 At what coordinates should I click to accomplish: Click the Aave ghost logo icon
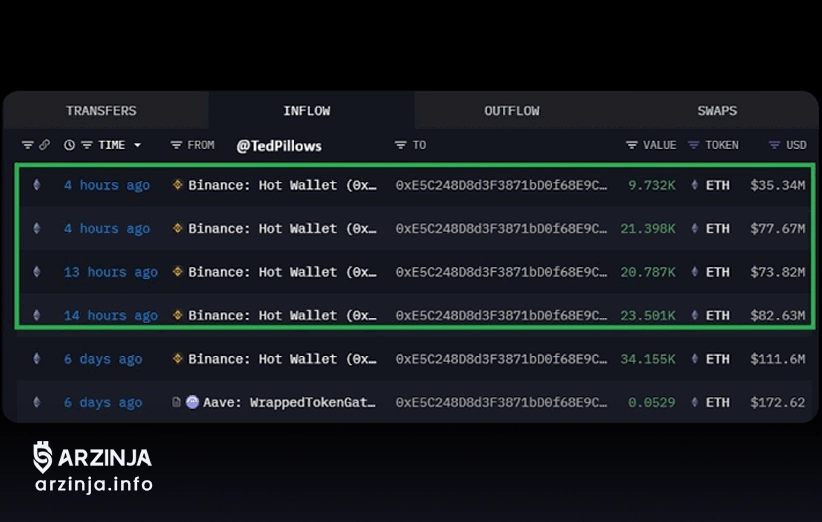192,402
